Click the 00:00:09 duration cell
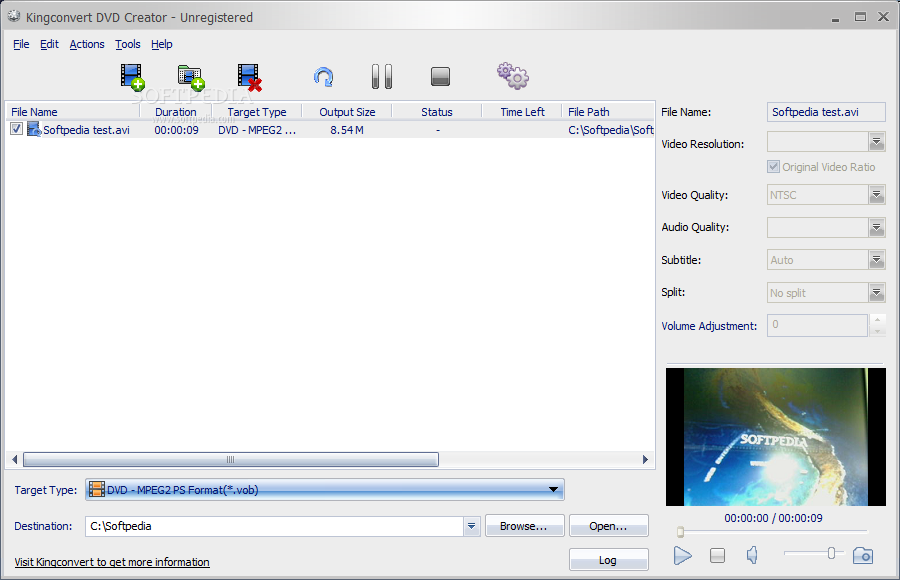This screenshot has width=900, height=580. 176,130
